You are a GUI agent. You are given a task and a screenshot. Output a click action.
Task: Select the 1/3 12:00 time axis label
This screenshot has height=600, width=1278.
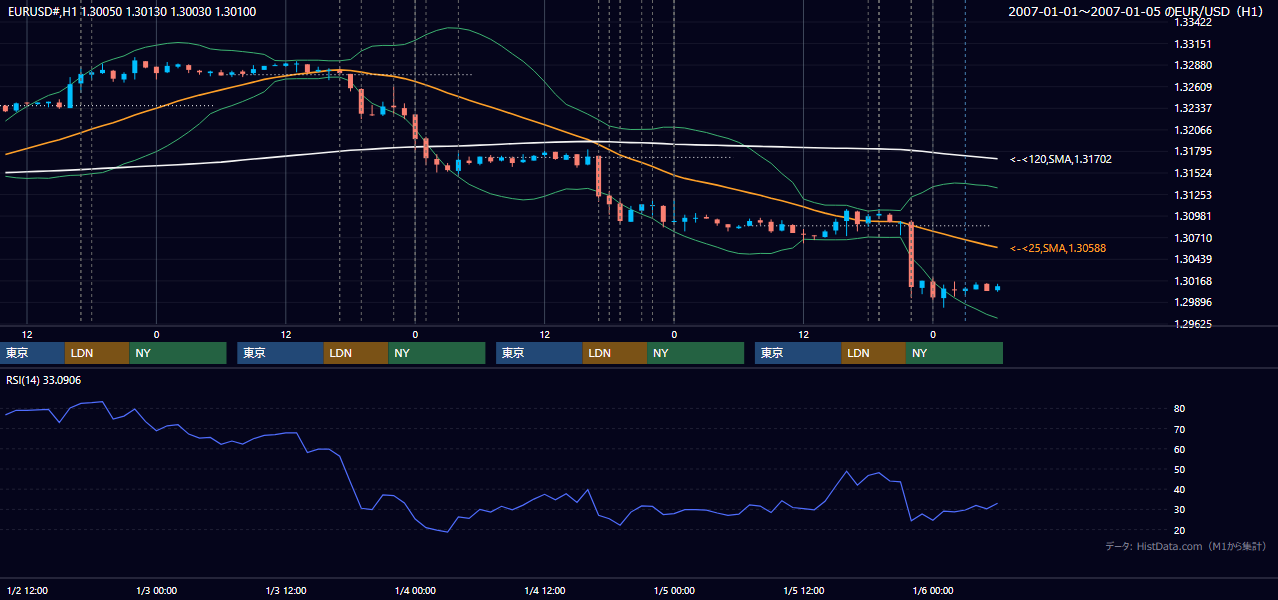286,590
